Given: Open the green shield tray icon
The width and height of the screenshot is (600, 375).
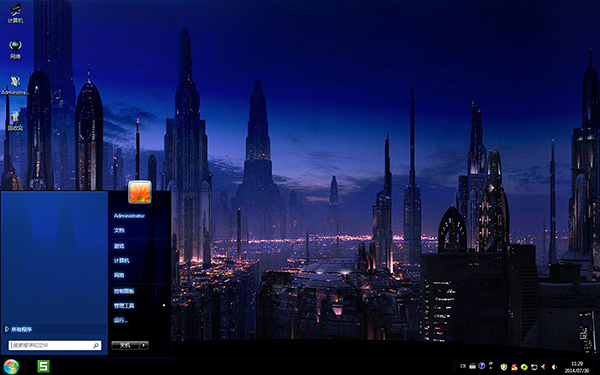Looking at the screenshot, I should click(504, 367).
